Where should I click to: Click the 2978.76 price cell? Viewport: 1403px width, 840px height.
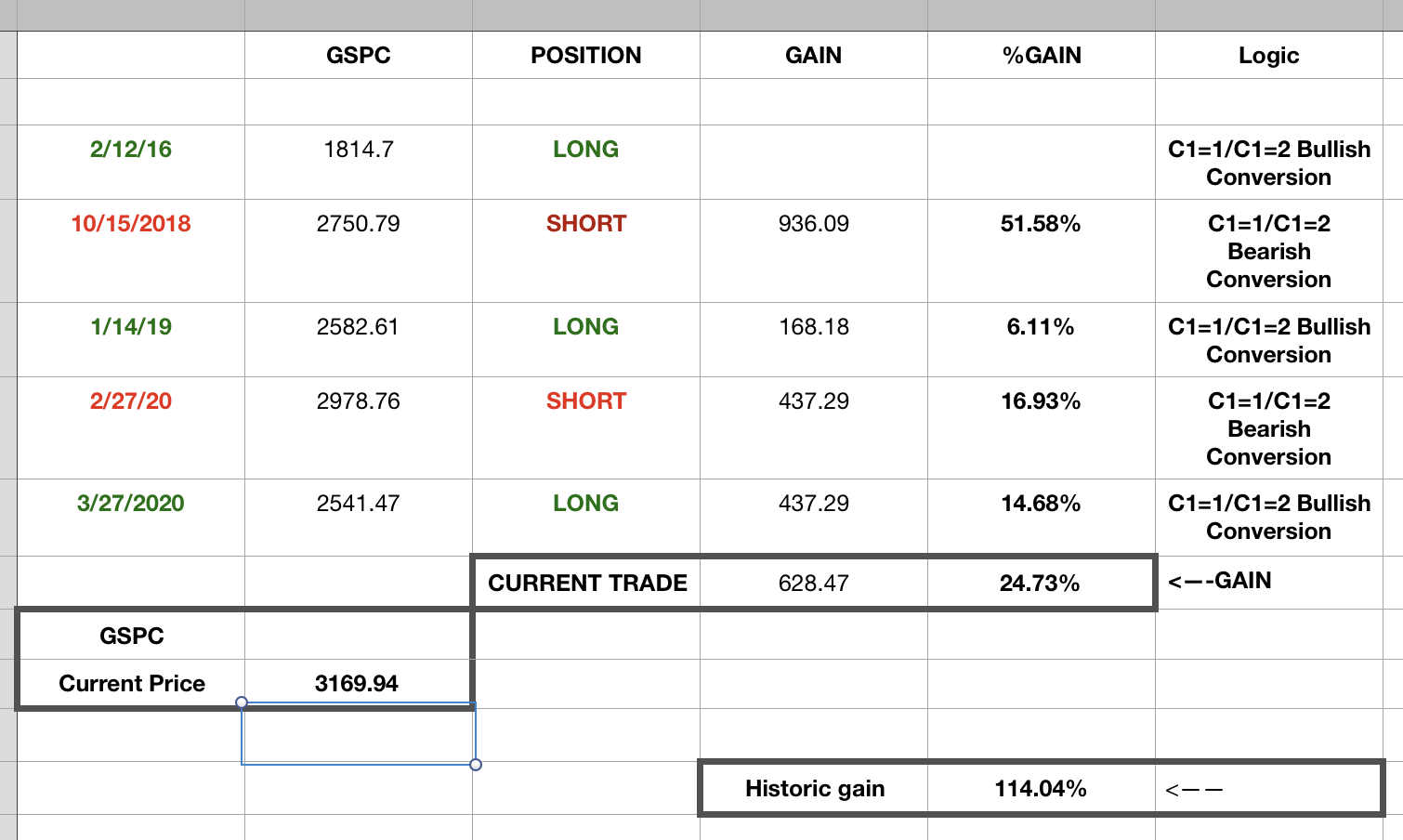click(358, 401)
